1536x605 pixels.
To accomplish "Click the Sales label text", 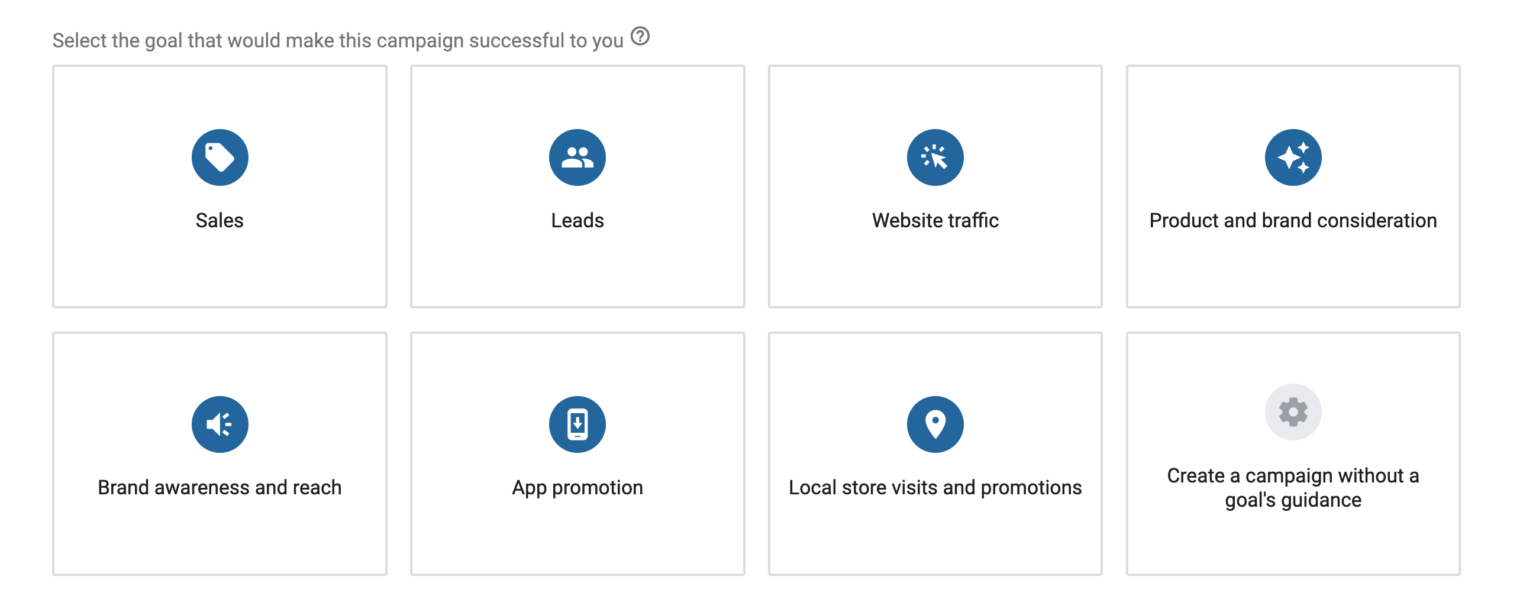I will click(219, 220).
